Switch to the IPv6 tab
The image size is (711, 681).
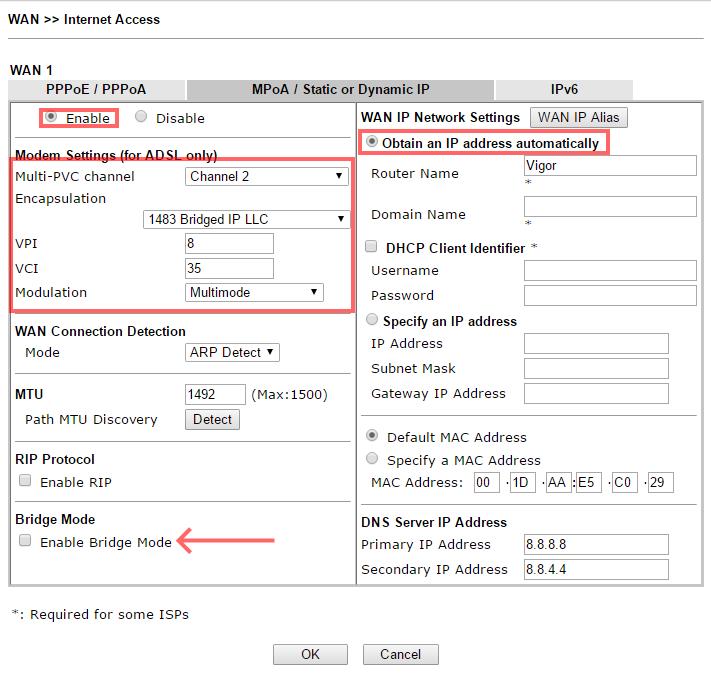pyautogui.click(x=564, y=89)
